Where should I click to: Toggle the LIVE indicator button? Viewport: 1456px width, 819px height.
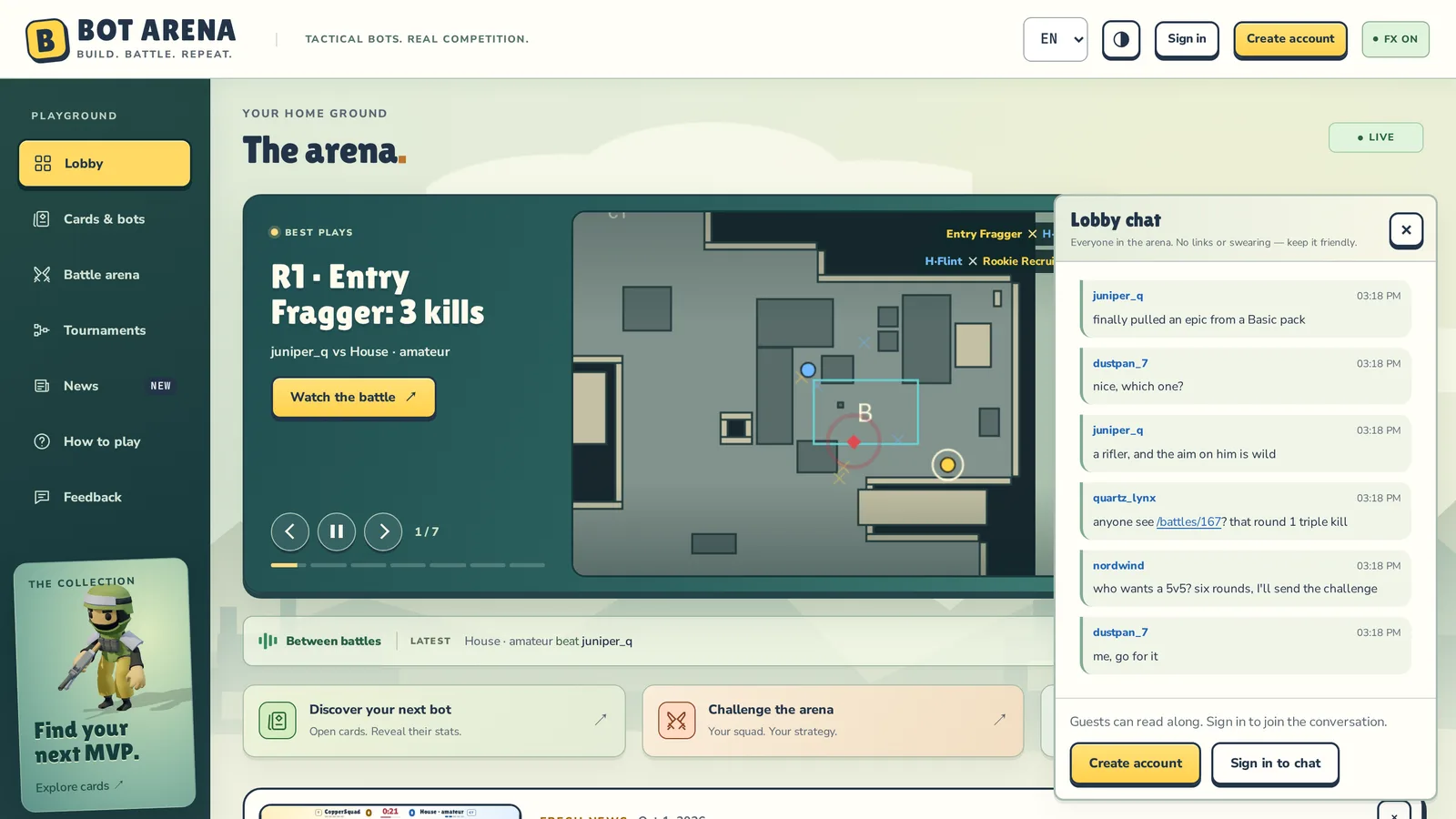(1376, 137)
